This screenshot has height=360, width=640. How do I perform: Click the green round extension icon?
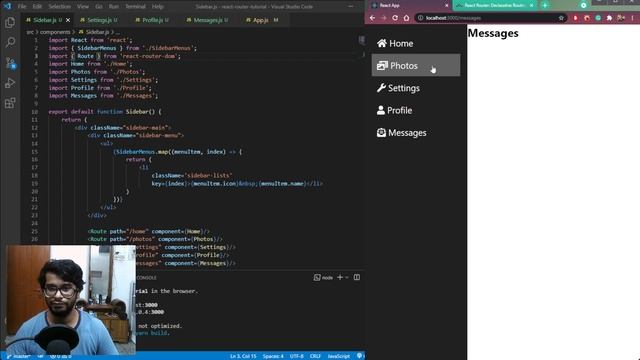[598, 18]
